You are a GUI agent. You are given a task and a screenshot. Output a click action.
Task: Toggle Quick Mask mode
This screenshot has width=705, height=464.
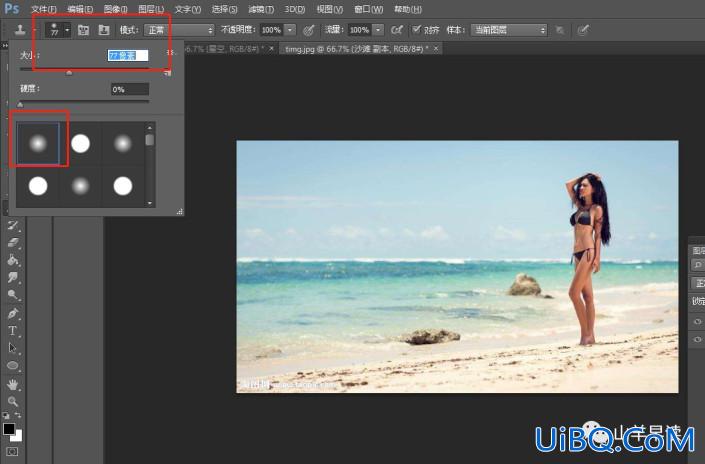tap(12, 451)
